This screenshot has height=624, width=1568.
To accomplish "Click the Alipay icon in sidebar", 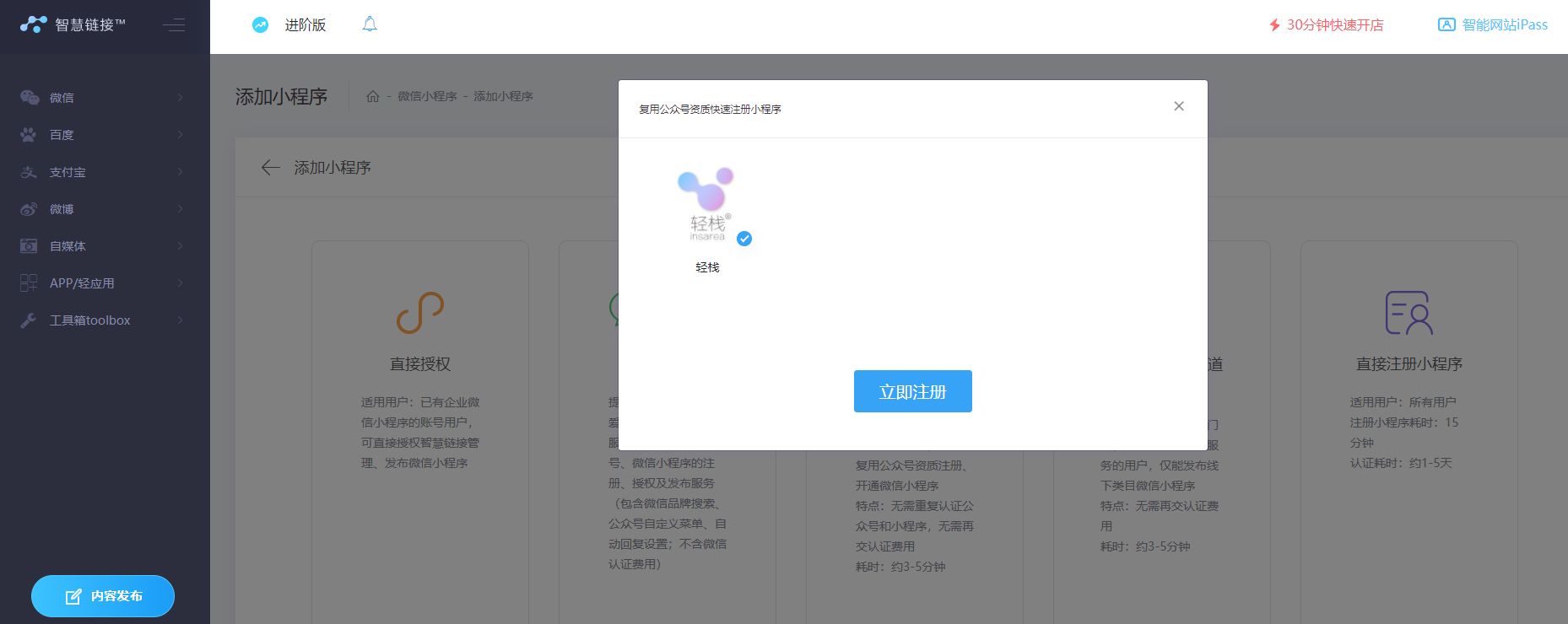I will [x=29, y=172].
